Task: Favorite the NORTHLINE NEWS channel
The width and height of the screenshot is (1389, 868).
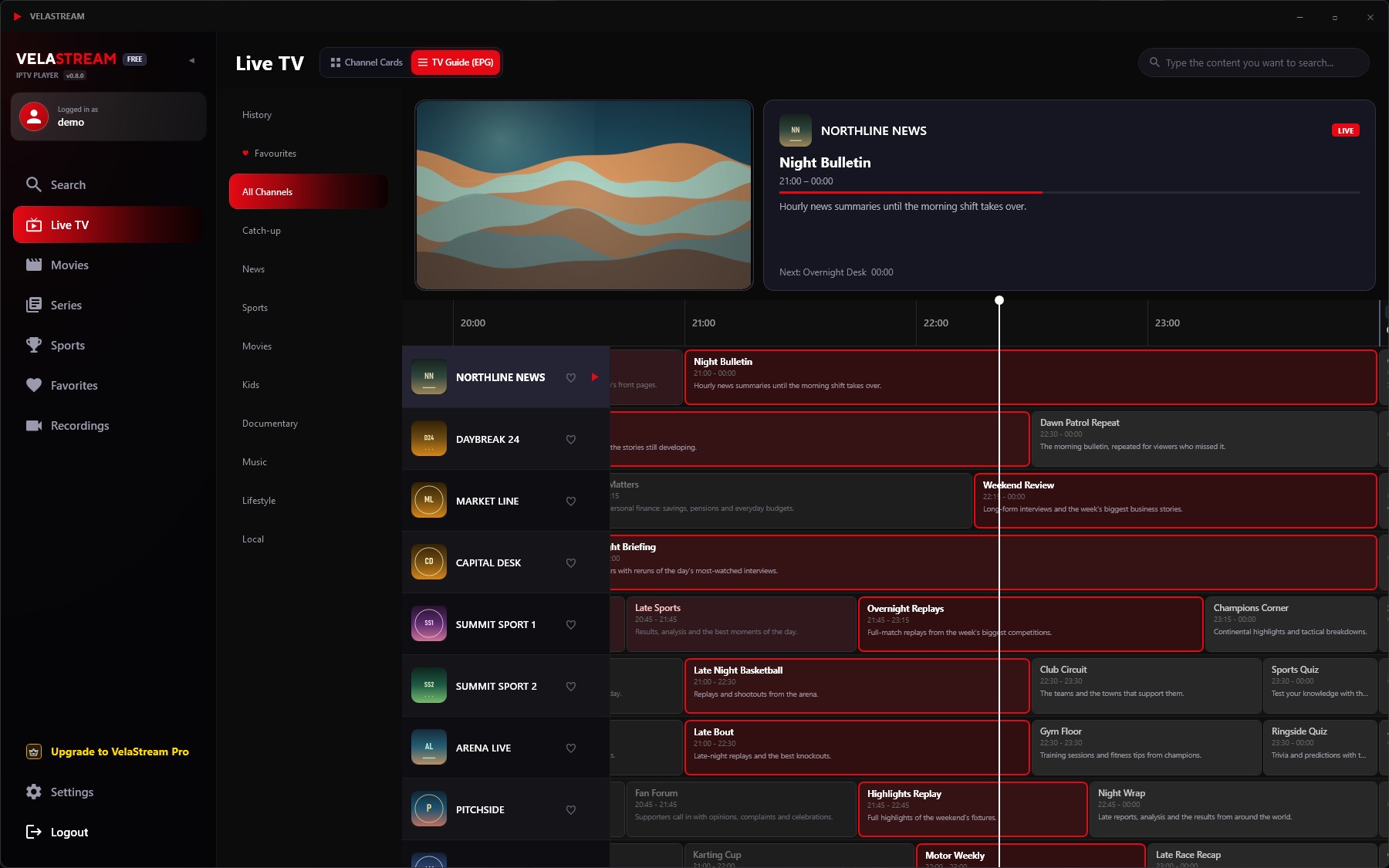Action: [571, 377]
